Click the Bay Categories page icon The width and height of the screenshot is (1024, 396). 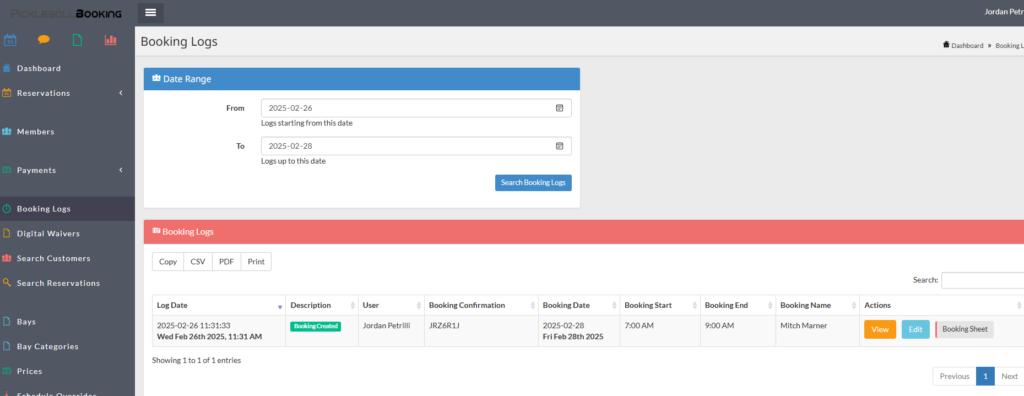(7, 346)
